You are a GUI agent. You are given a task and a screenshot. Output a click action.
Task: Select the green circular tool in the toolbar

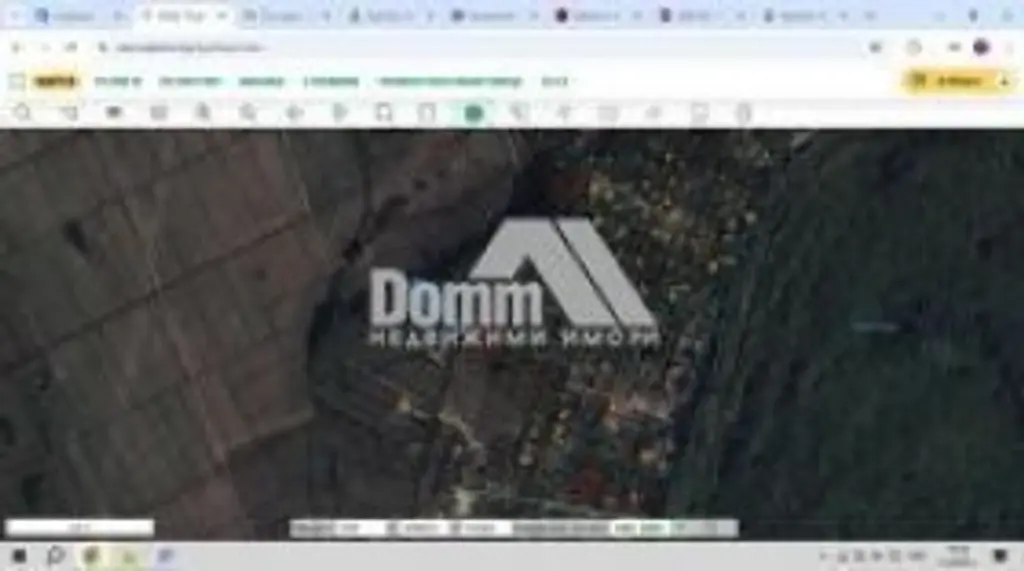tap(474, 113)
